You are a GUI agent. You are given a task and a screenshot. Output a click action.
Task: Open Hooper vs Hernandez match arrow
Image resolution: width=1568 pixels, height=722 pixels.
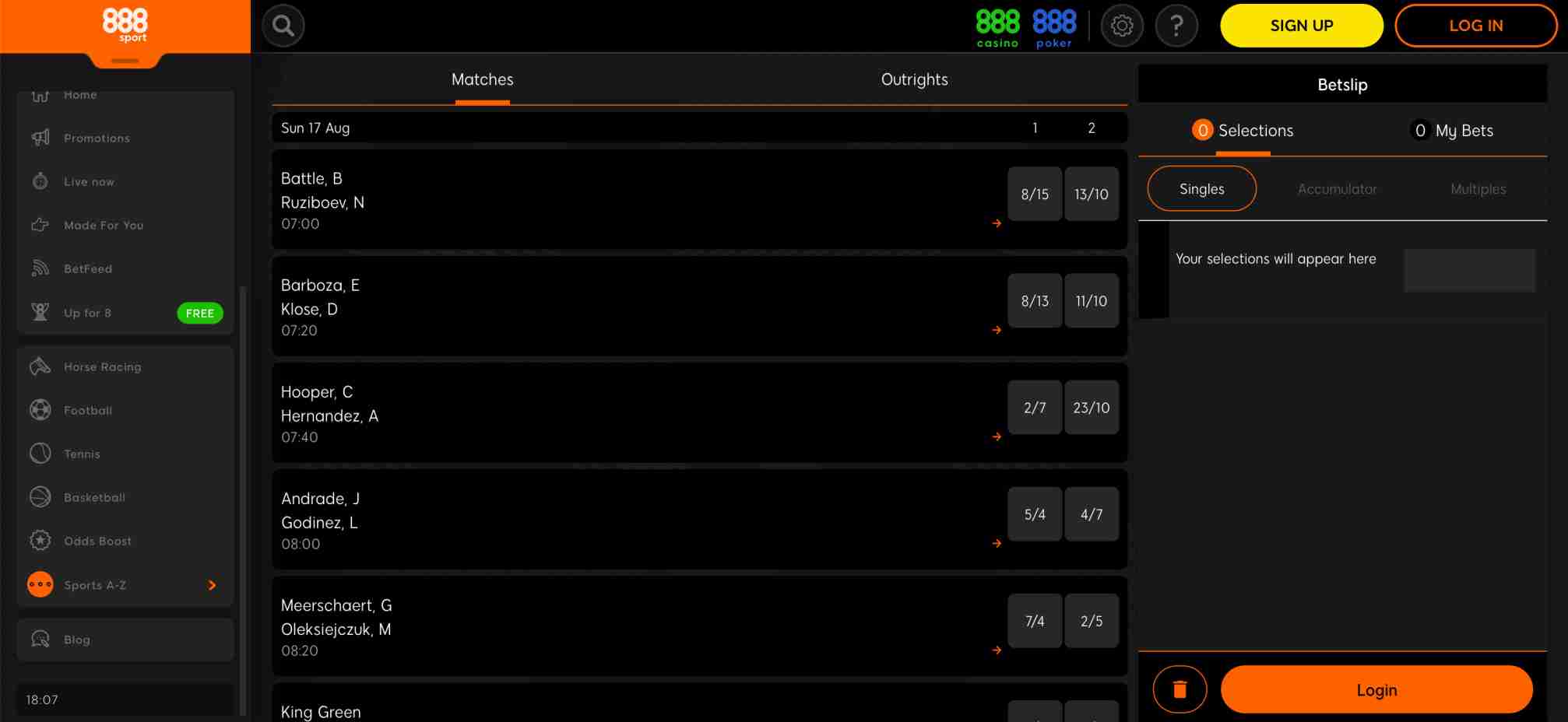[x=997, y=436]
